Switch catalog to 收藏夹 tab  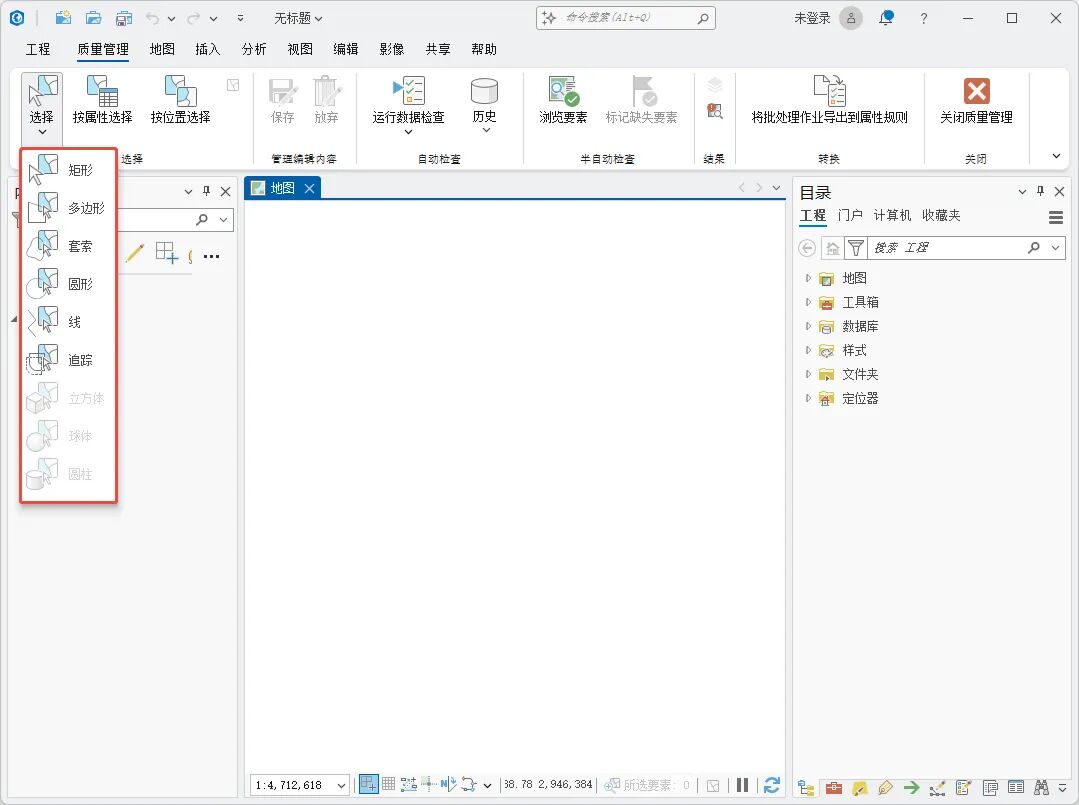pyautogui.click(x=941, y=215)
